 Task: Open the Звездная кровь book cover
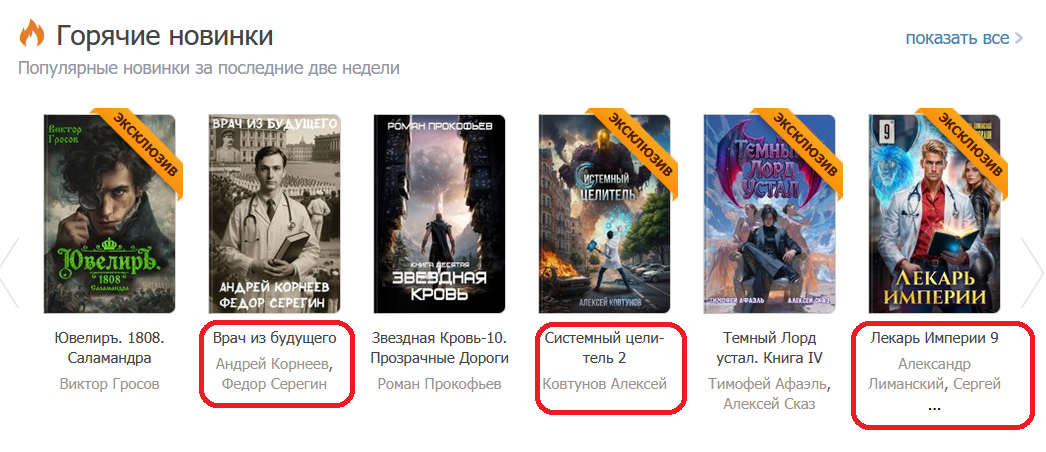[x=440, y=214]
